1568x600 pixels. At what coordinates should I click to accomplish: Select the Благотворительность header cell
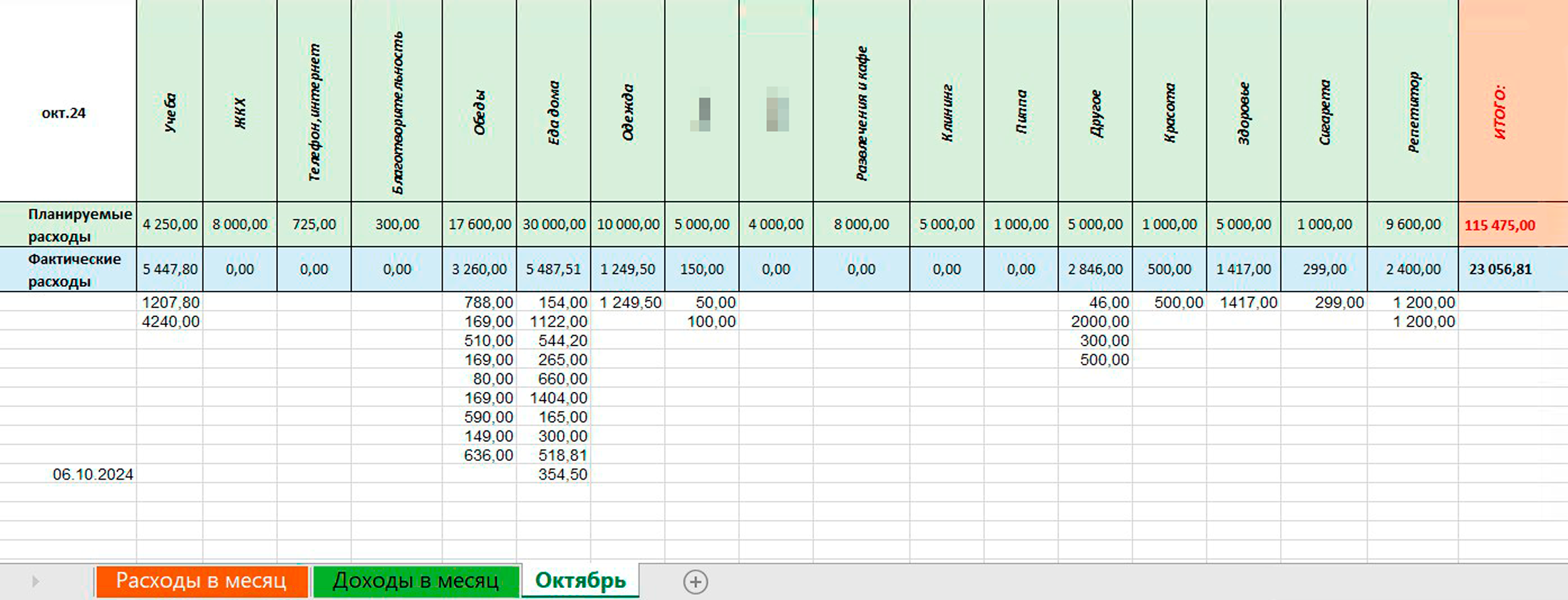tap(396, 100)
